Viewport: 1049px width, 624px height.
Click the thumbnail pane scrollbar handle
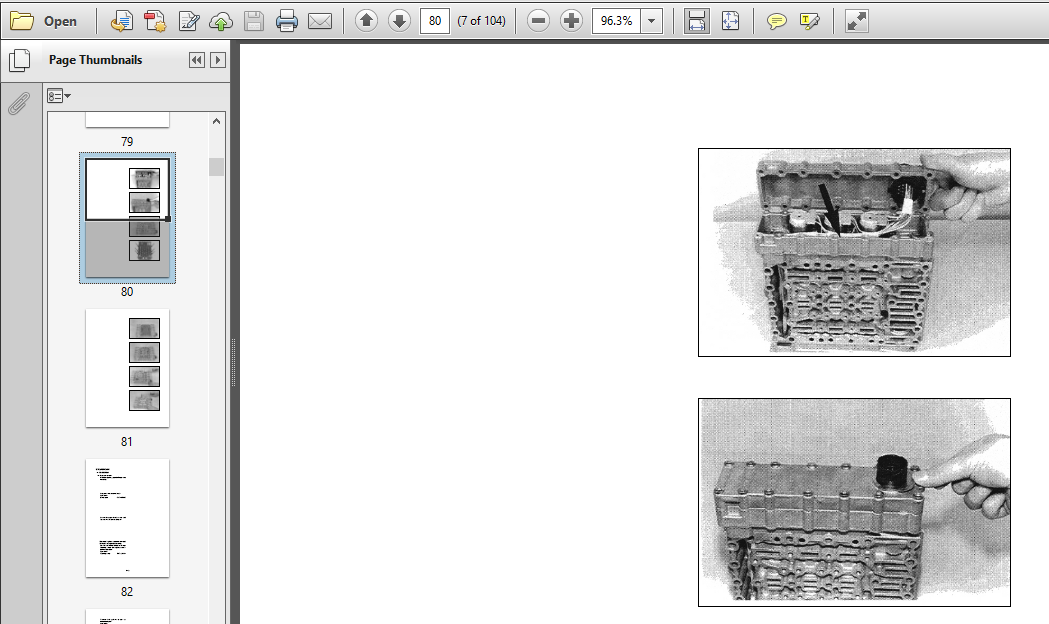[x=216, y=167]
